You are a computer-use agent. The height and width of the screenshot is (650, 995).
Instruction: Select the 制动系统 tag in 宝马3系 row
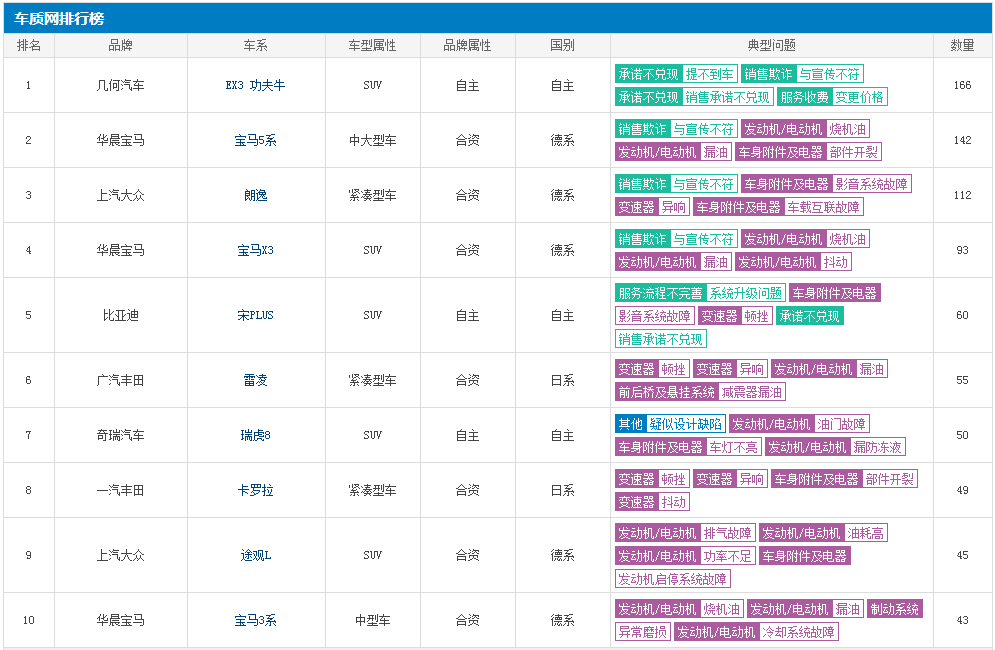tap(894, 609)
